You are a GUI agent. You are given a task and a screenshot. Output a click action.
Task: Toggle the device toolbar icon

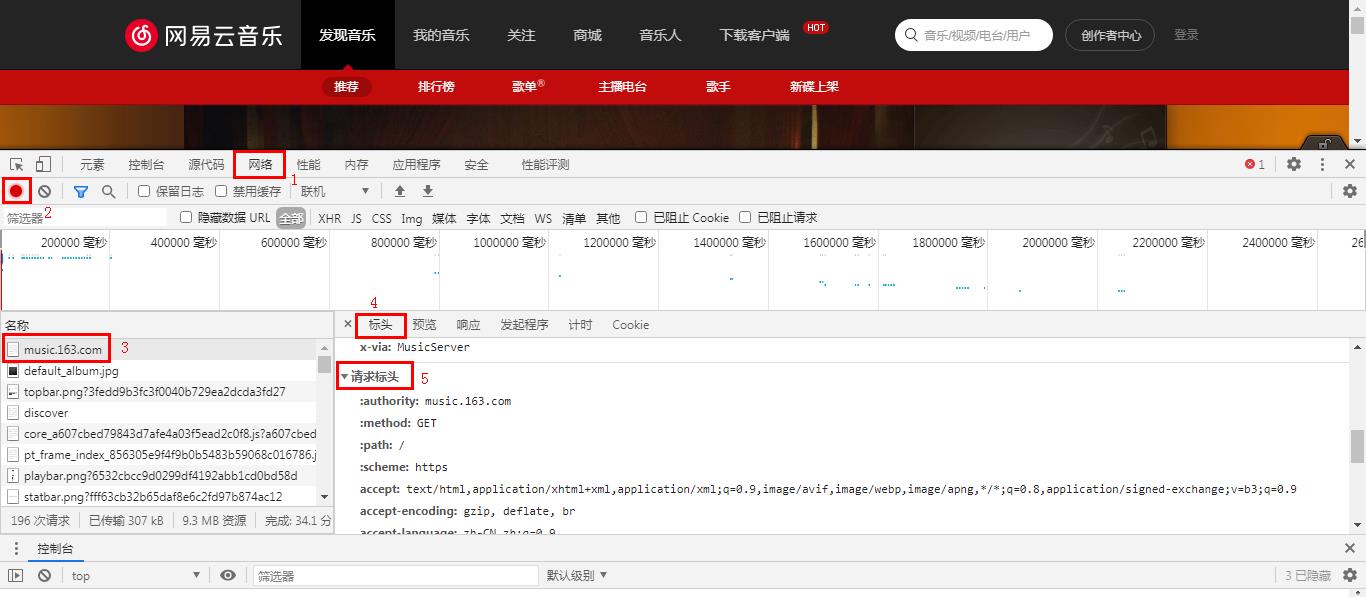[43, 164]
